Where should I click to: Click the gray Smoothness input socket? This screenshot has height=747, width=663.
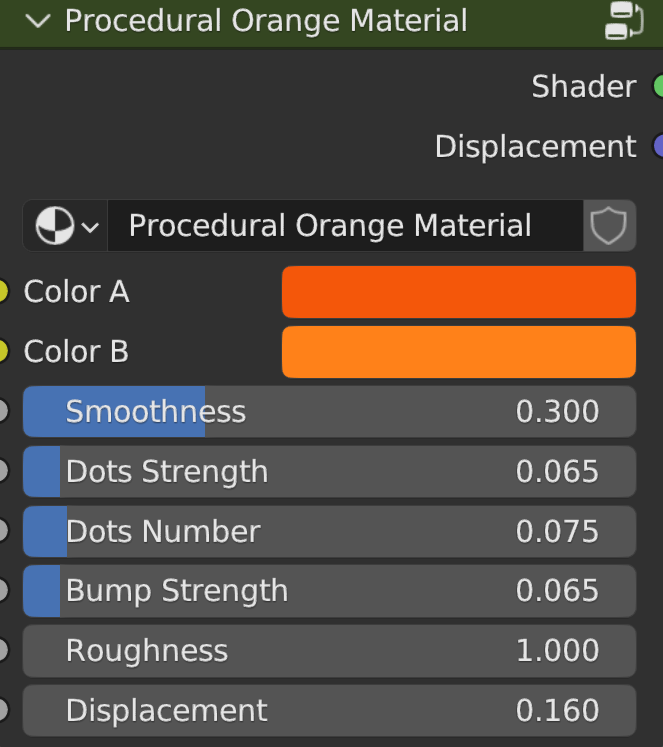click(x=3, y=412)
